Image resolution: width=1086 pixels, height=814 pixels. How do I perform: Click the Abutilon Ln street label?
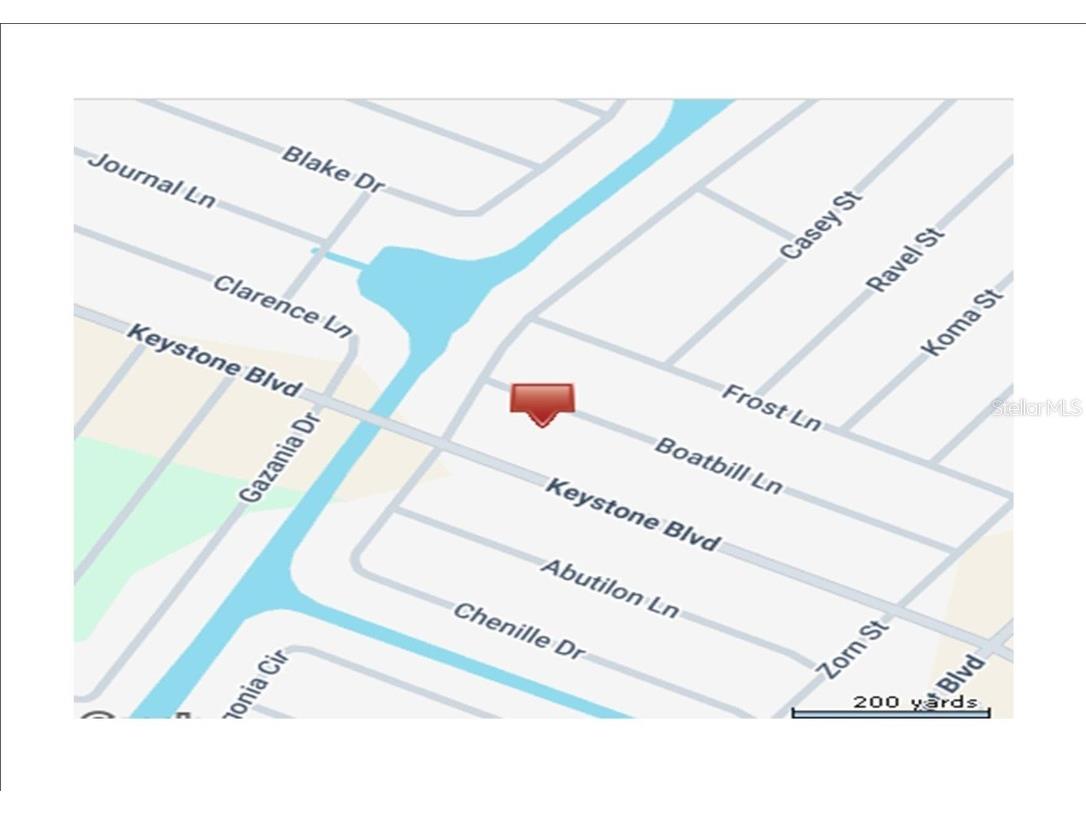point(609,588)
